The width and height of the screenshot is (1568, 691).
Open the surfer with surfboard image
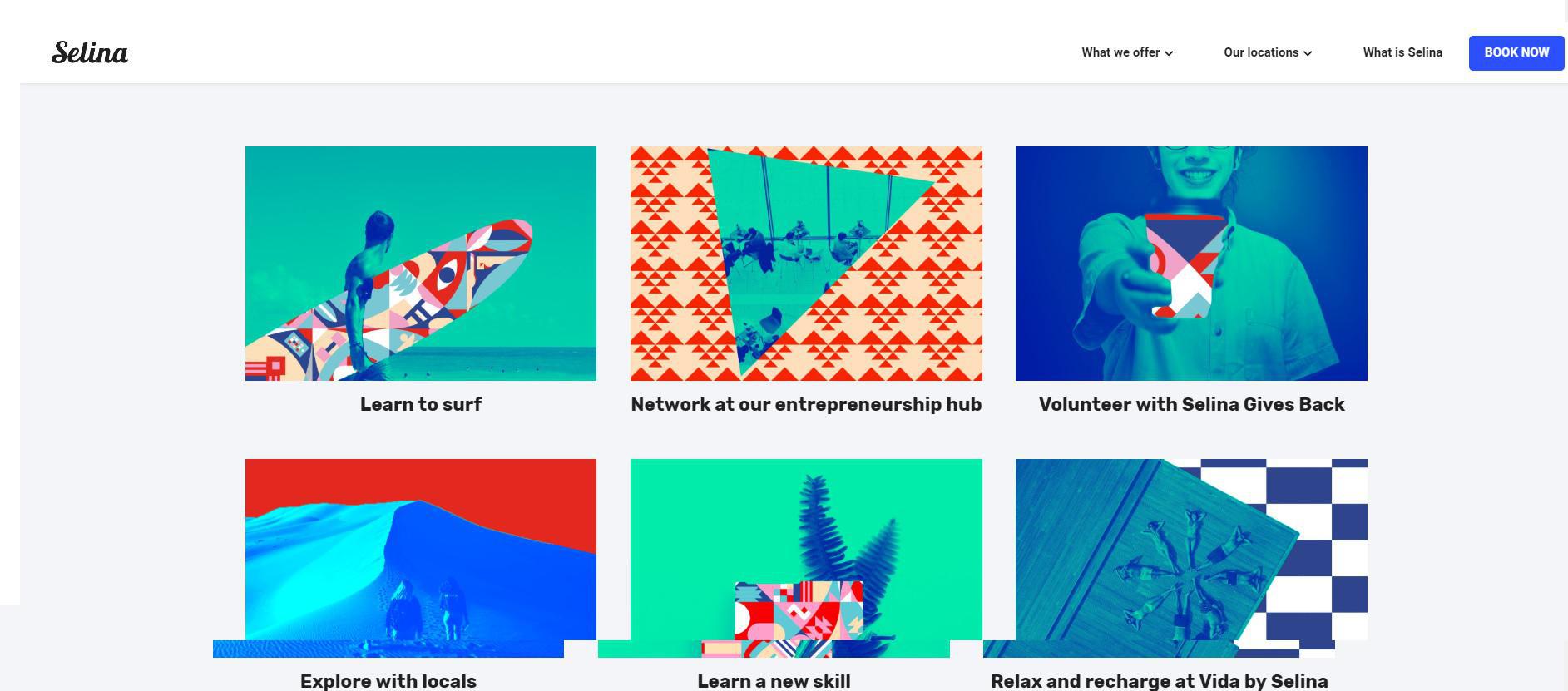[421, 264]
